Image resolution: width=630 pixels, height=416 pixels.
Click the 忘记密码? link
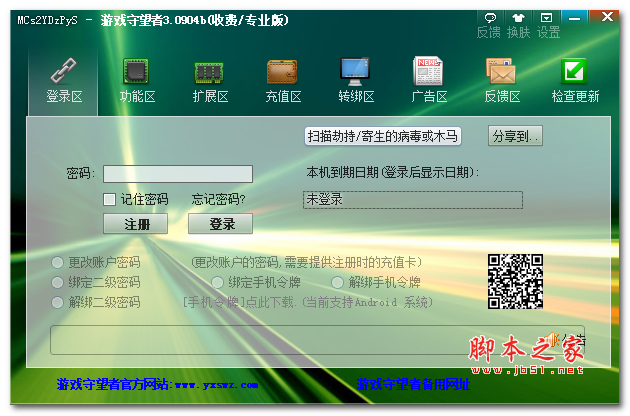(218, 199)
